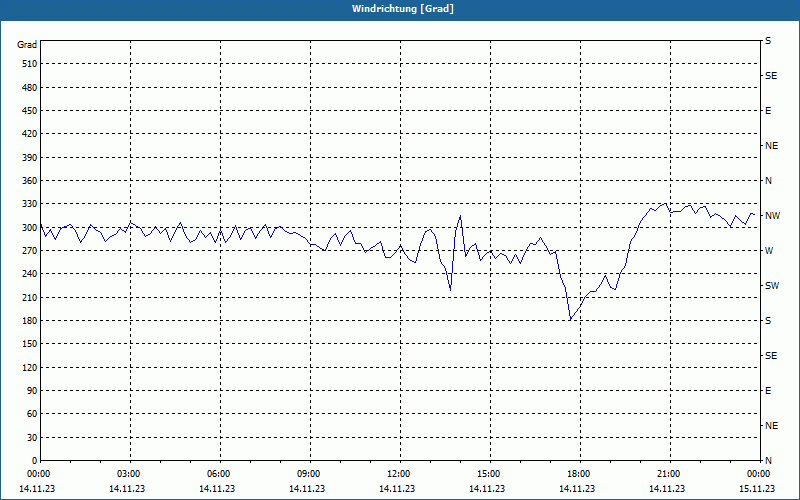The image size is (800, 500).
Task: Click the NE compass label near the 30 gridline
Action: pyautogui.click(x=771, y=426)
